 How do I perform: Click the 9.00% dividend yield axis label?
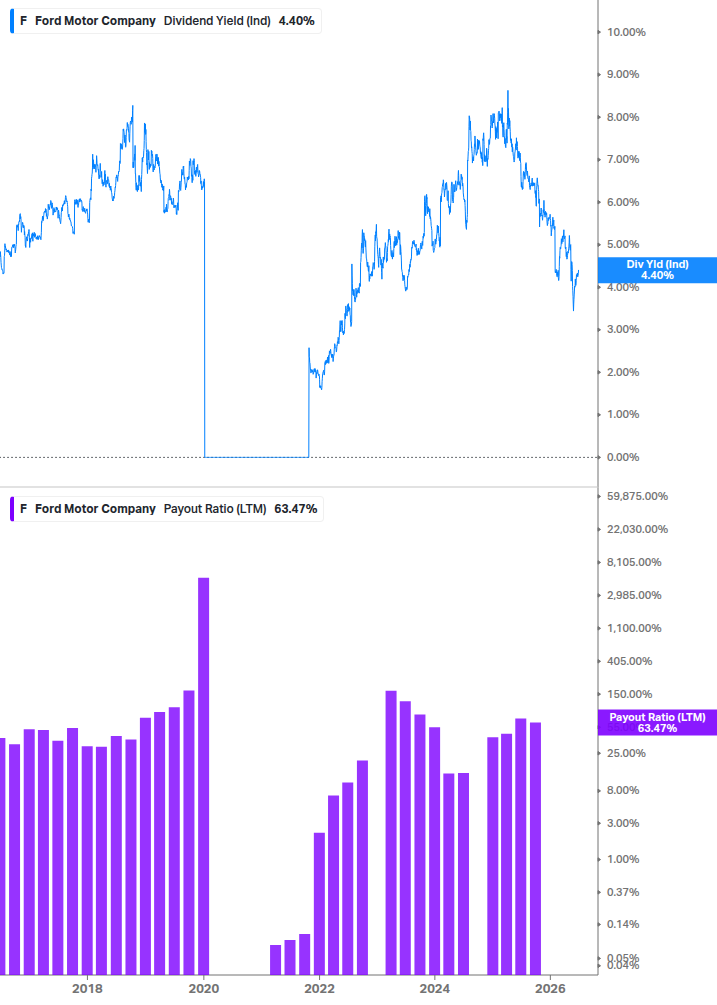[x=623, y=74]
